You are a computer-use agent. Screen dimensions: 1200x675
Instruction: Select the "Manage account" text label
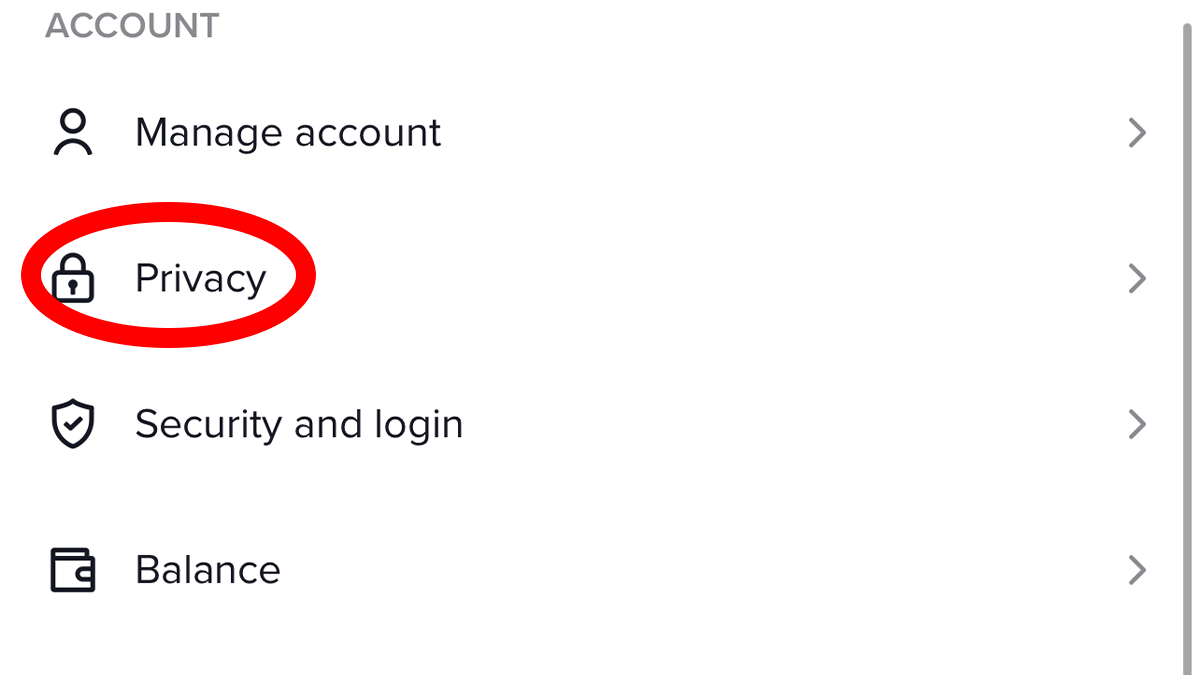288,133
